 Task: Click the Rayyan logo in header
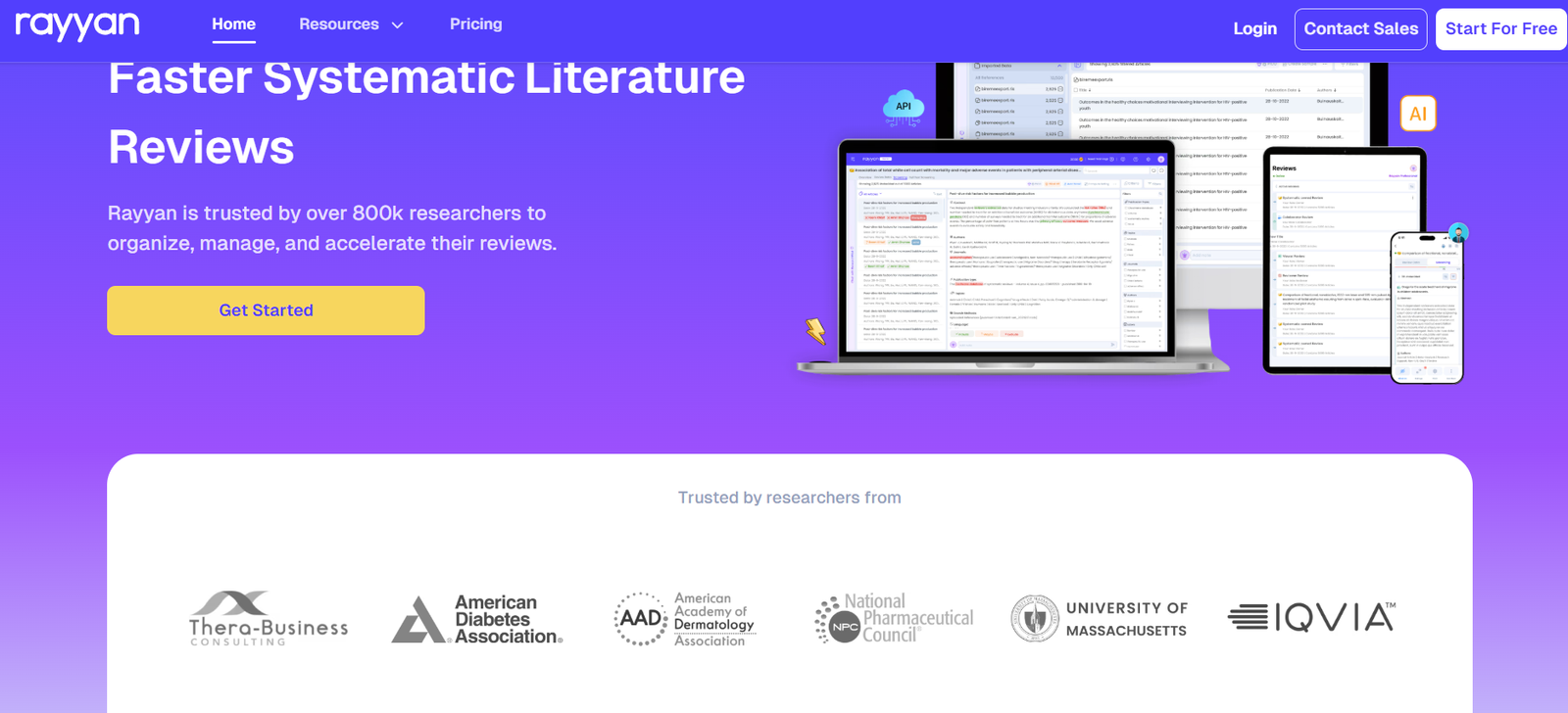click(77, 25)
